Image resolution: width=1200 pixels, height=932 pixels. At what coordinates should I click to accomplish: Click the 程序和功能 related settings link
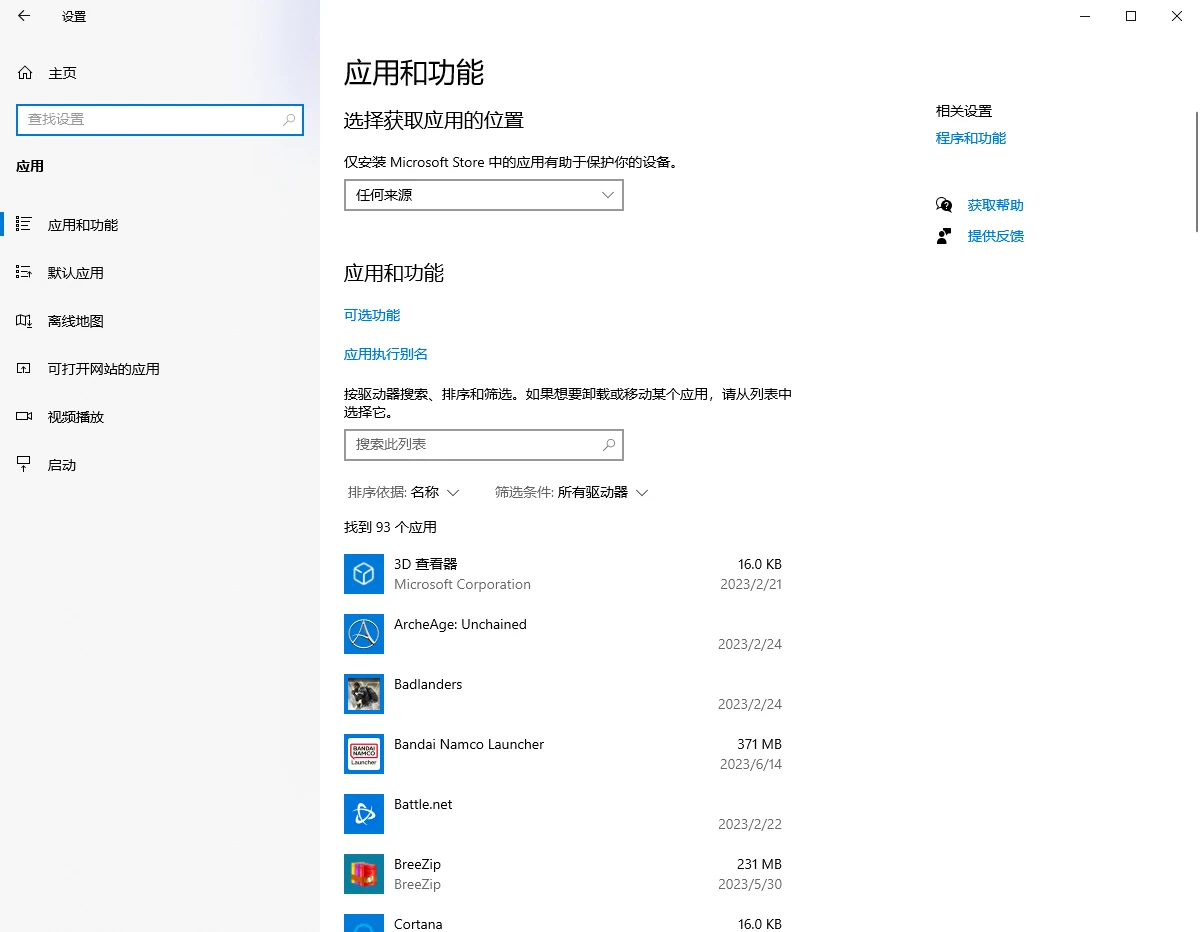(970, 138)
